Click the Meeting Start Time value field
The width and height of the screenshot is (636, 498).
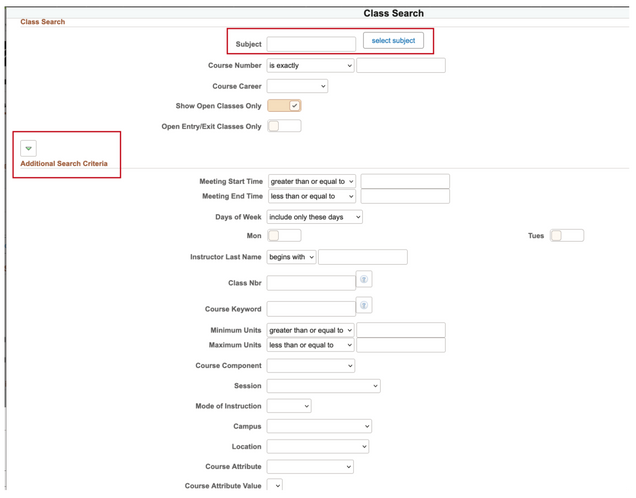pos(405,182)
